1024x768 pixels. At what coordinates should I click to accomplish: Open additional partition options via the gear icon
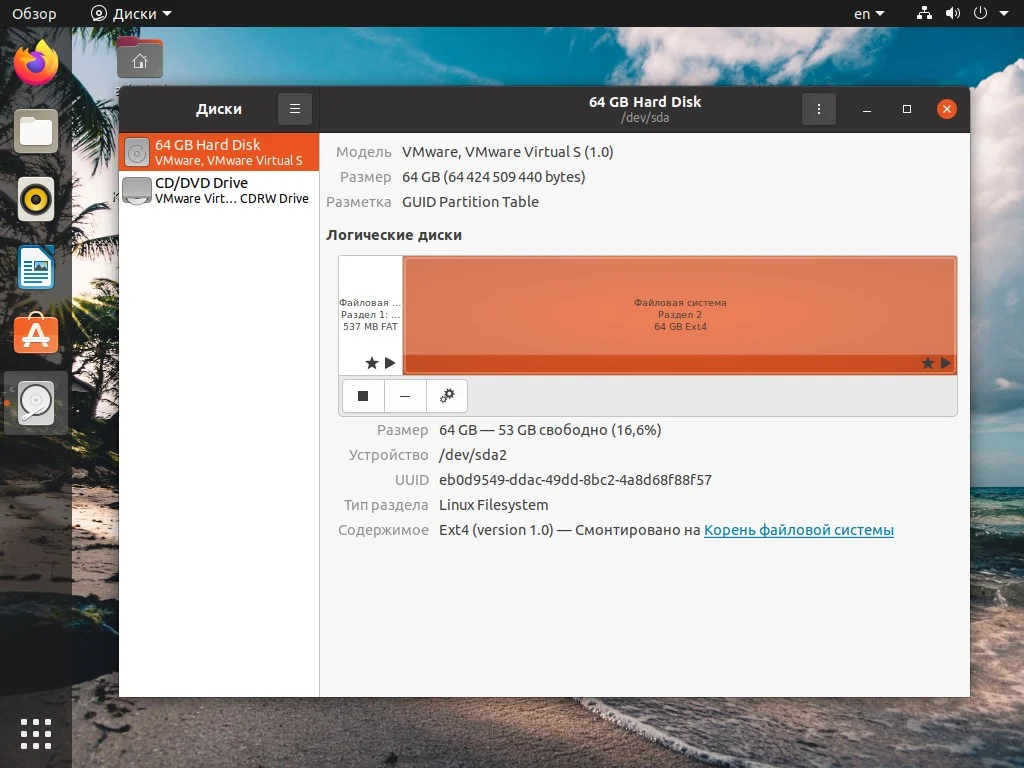tap(447, 395)
